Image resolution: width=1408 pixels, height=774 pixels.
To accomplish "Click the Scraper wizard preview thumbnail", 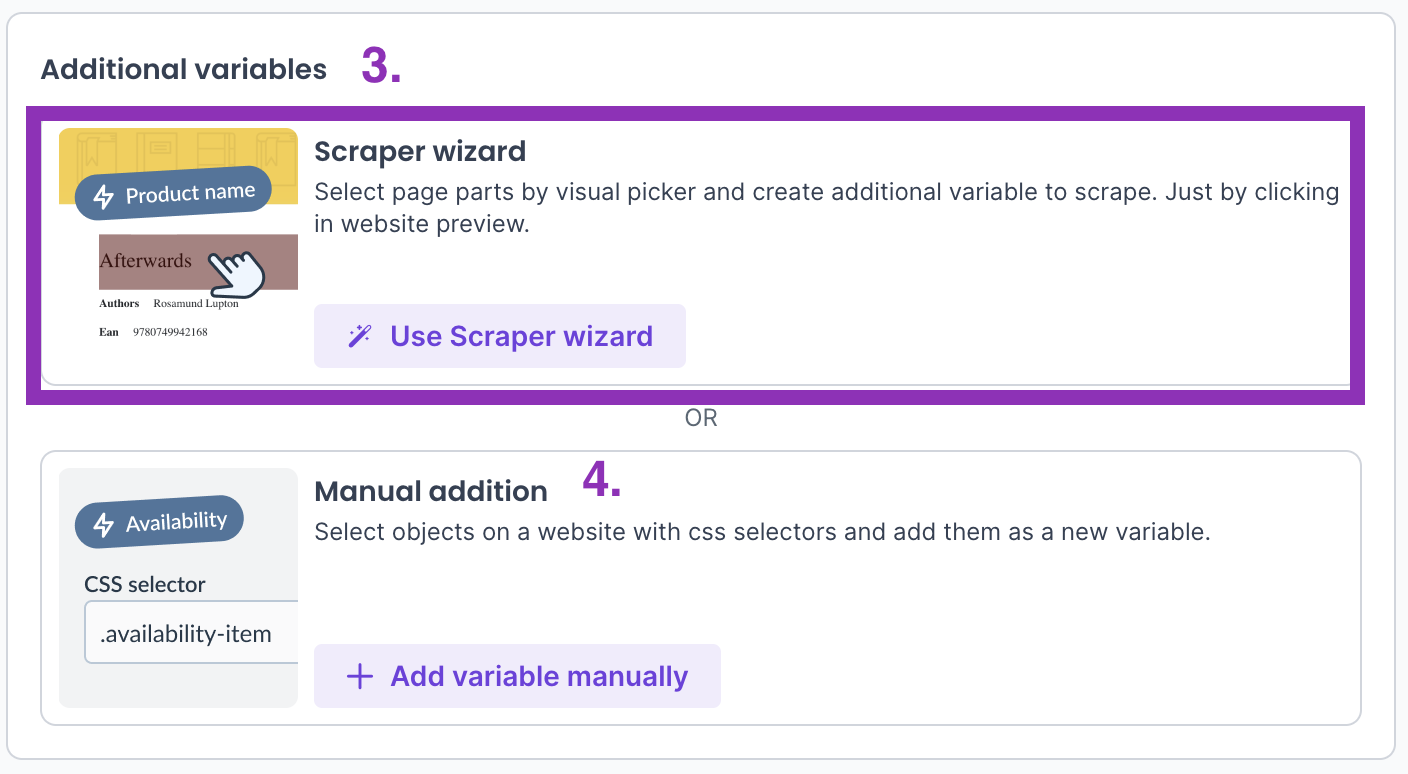I will tap(178, 248).
